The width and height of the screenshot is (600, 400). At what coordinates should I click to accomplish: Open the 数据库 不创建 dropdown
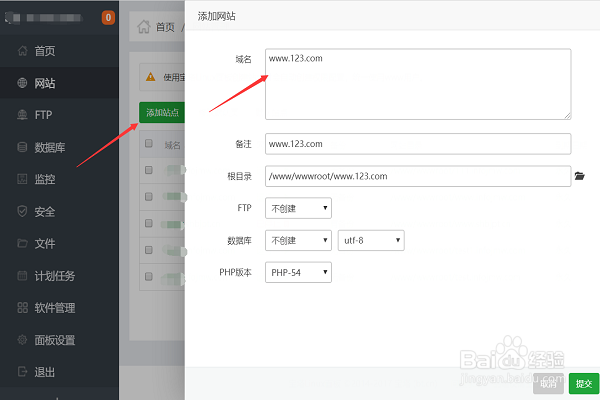click(298, 240)
